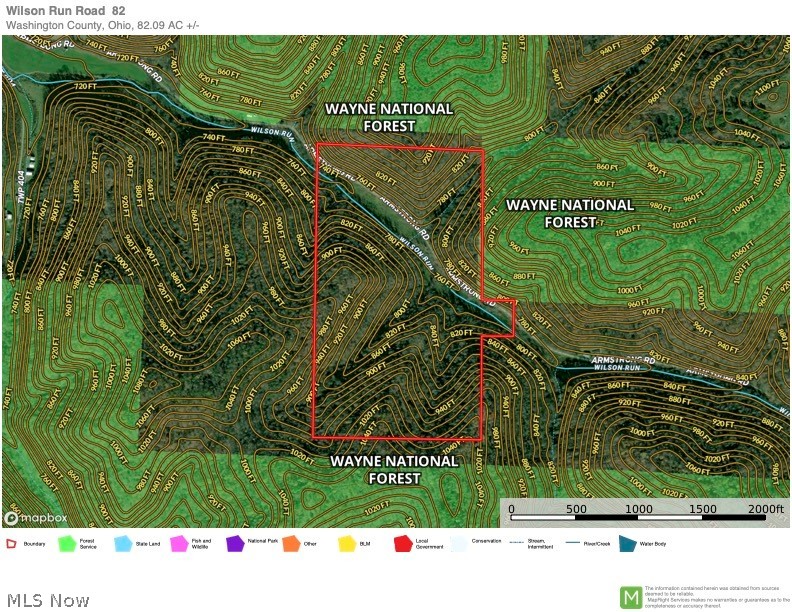The height and width of the screenshot is (612, 792).
Task: Click the River/Creek legend line
Action: pos(572,543)
